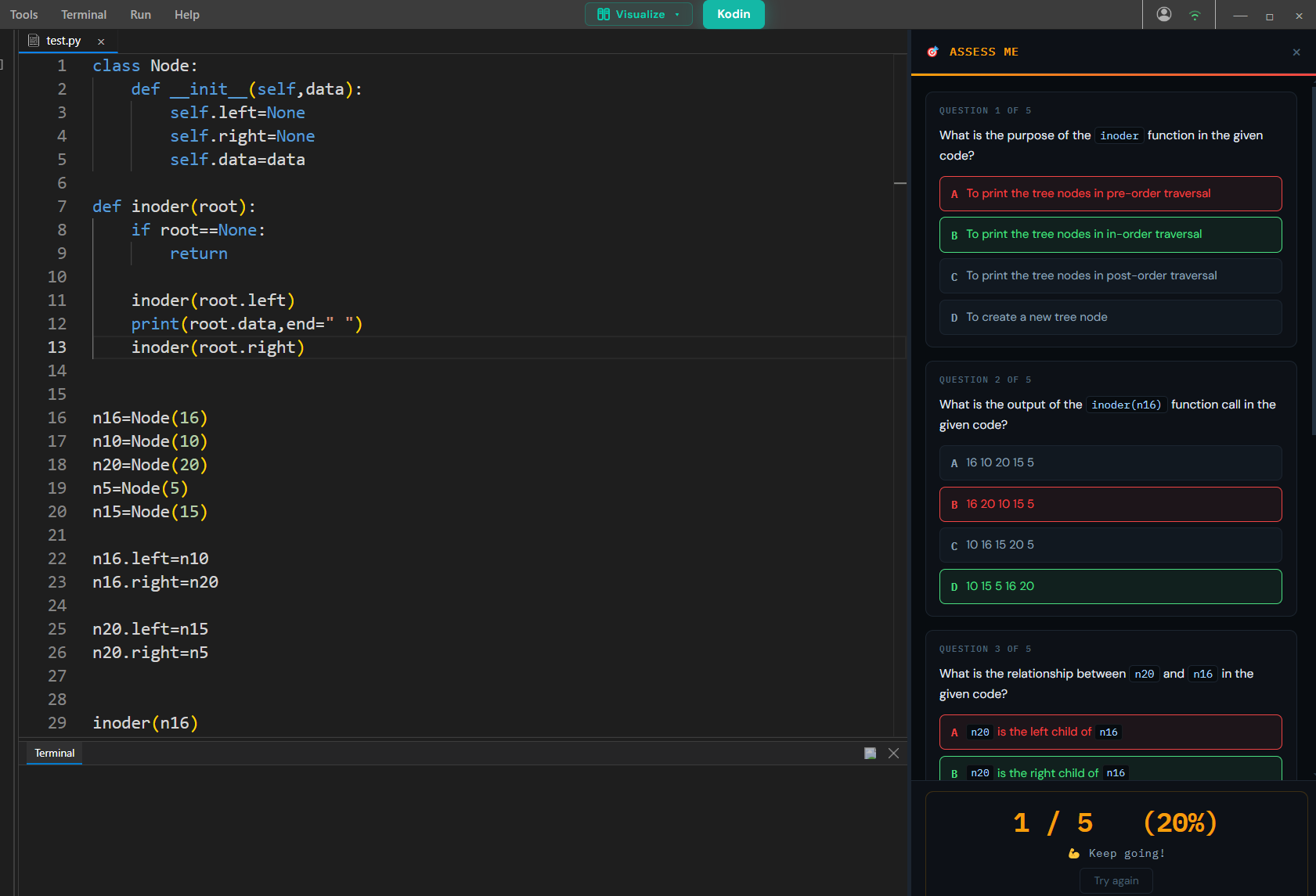Image resolution: width=1316 pixels, height=896 pixels.
Task: Click the 1 / 5 score text
Action: [1053, 822]
